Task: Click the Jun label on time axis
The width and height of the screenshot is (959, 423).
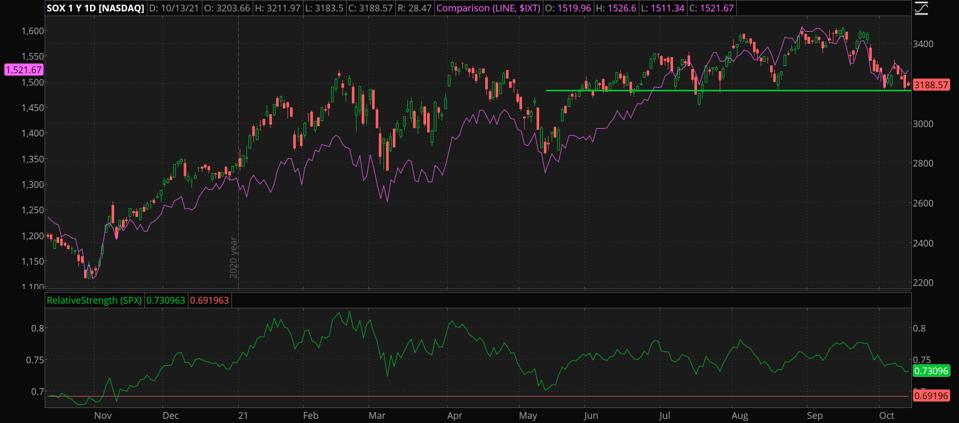Action: point(591,414)
